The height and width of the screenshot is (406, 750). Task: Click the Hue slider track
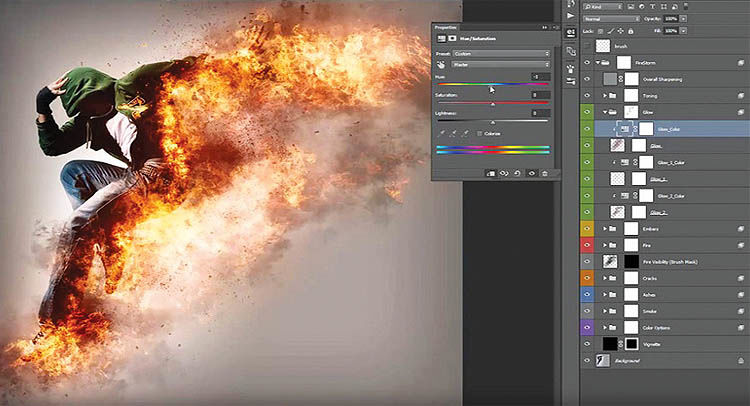(493, 84)
